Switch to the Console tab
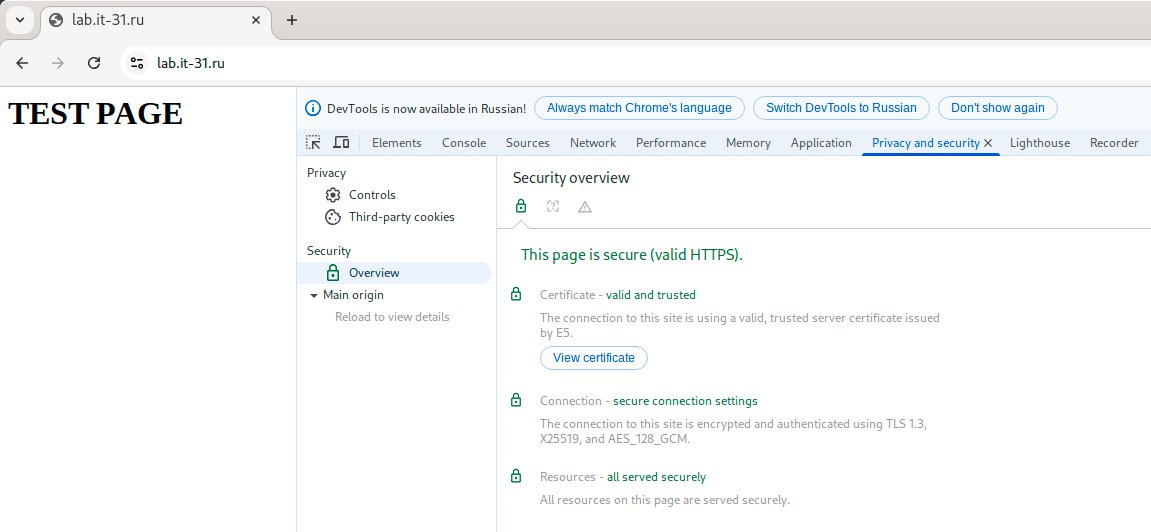The width and height of the screenshot is (1151, 532). [464, 143]
